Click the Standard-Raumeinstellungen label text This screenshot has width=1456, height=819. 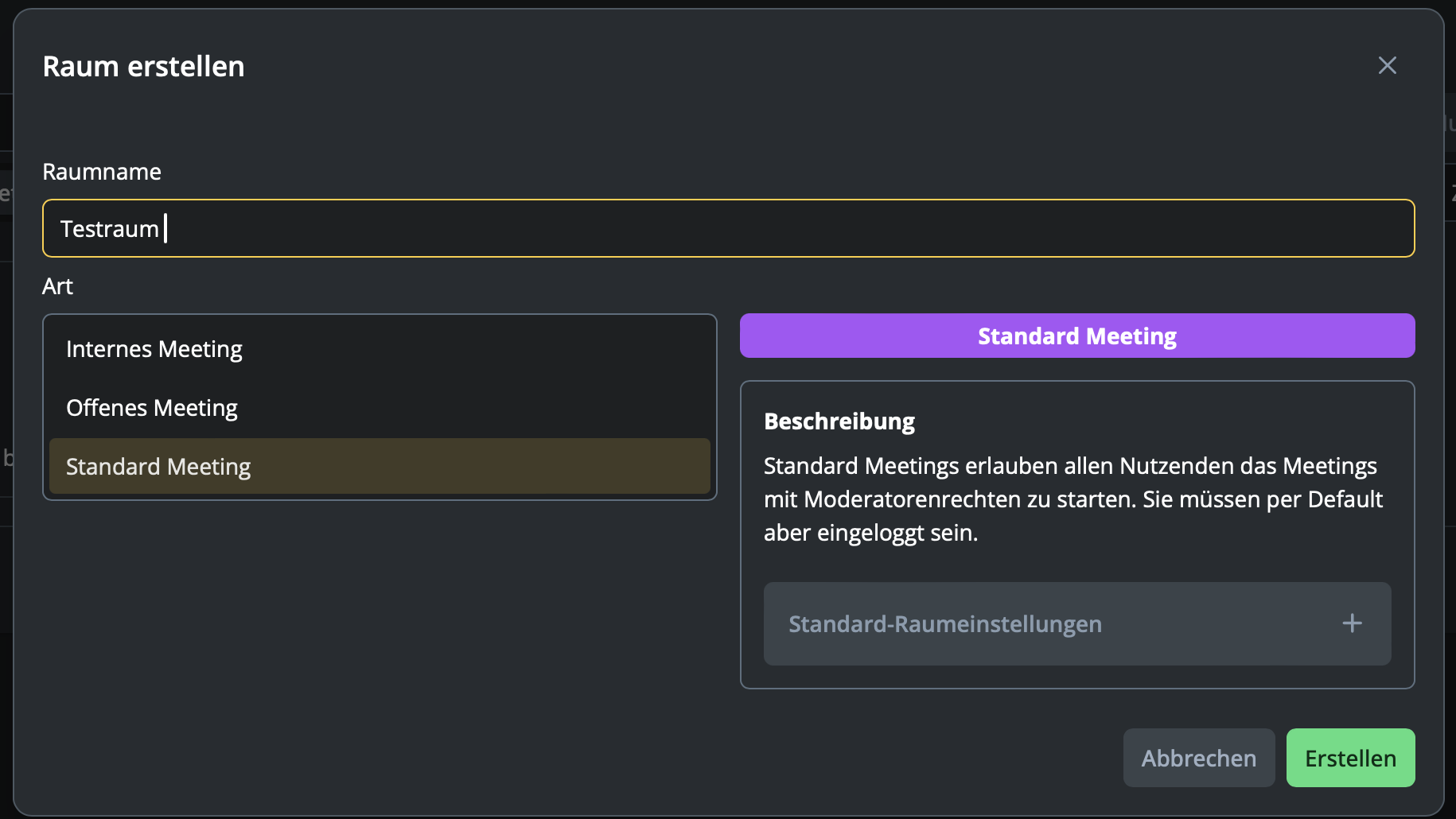(x=945, y=624)
